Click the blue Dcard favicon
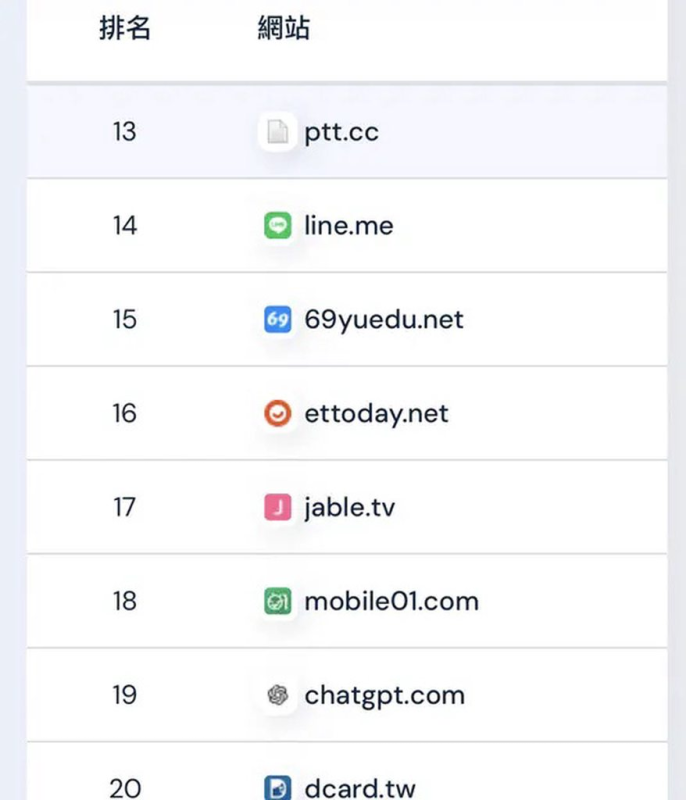 277,788
